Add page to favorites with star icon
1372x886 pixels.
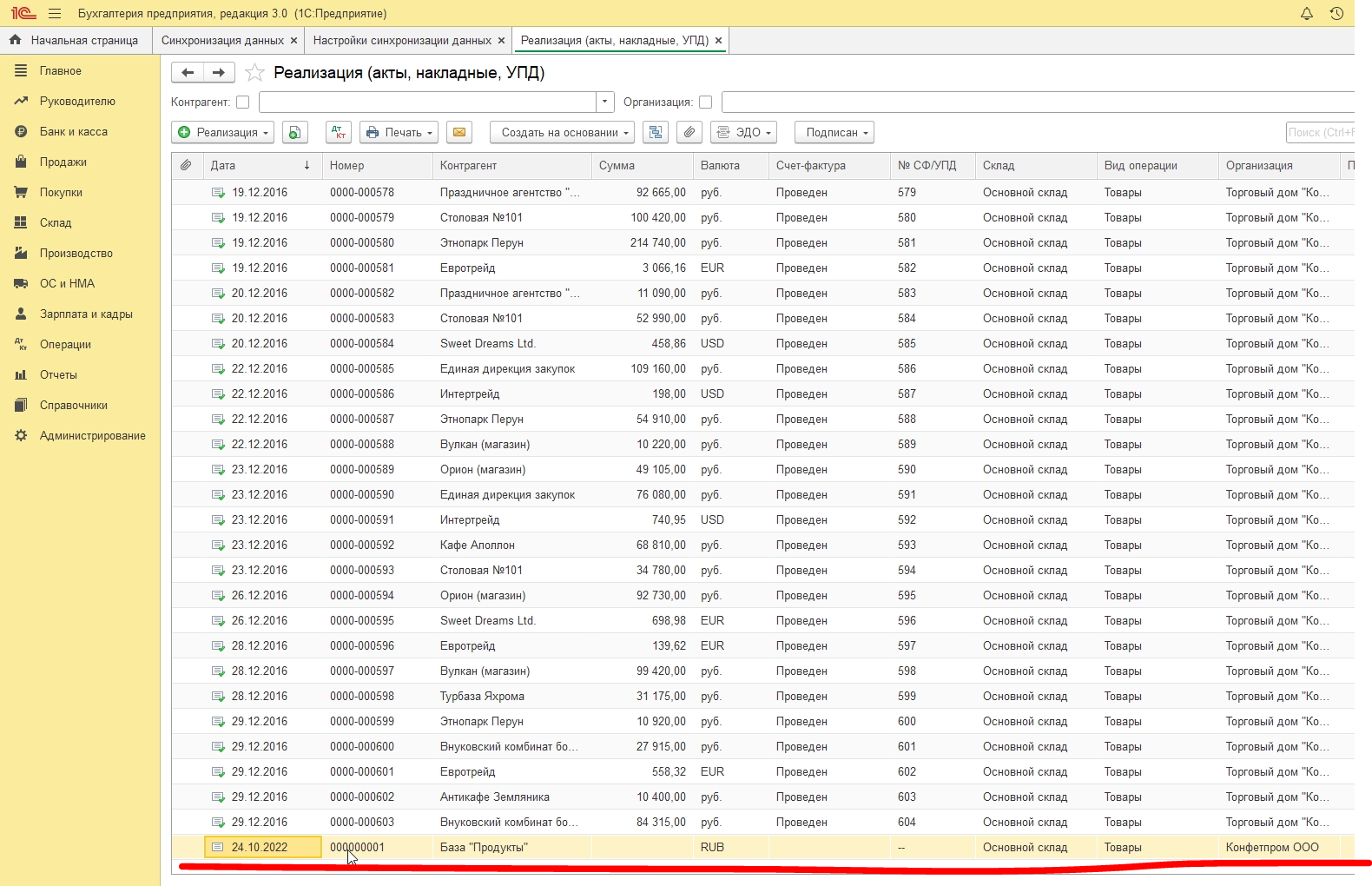254,73
